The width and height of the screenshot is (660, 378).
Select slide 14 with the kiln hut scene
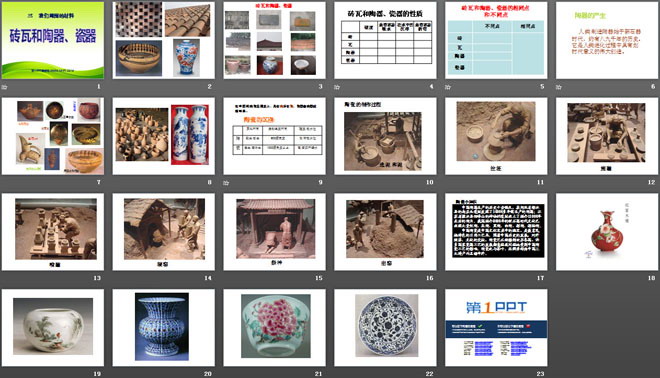coord(164,232)
